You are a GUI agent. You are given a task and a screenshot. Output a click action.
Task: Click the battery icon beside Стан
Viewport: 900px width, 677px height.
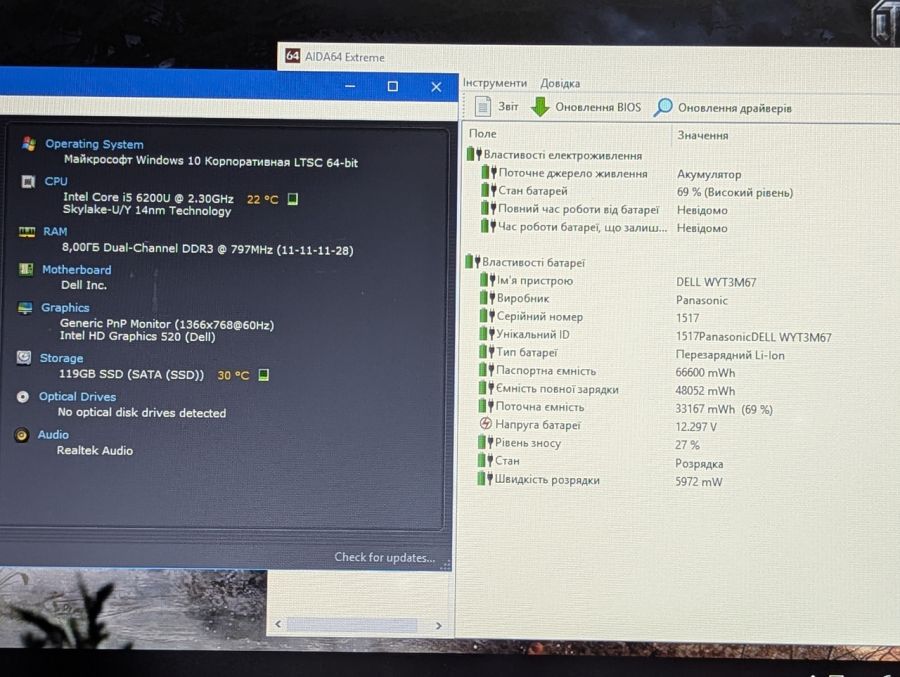pos(486,460)
